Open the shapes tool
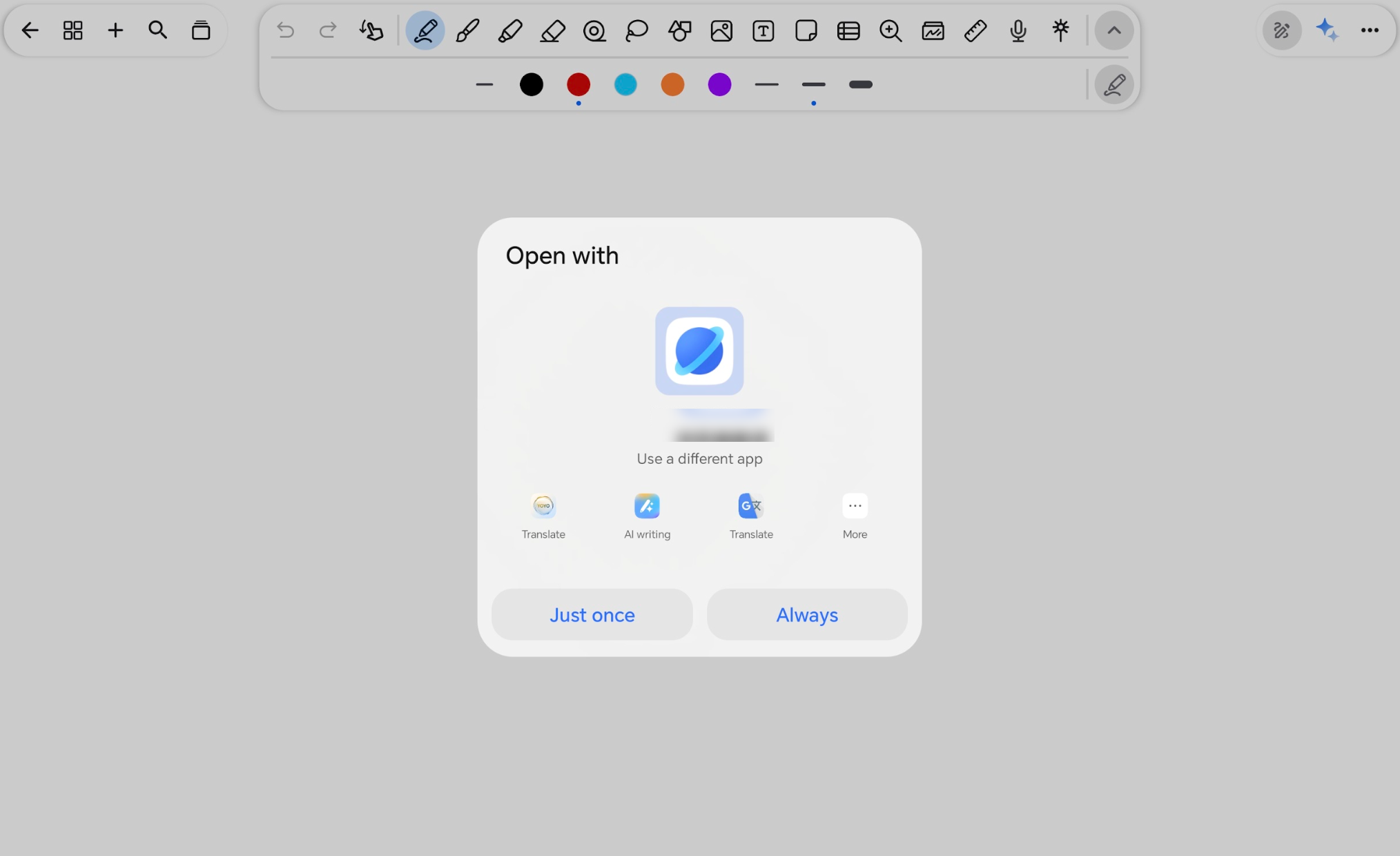Screen dimensions: 1400x856 (x=679, y=30)
